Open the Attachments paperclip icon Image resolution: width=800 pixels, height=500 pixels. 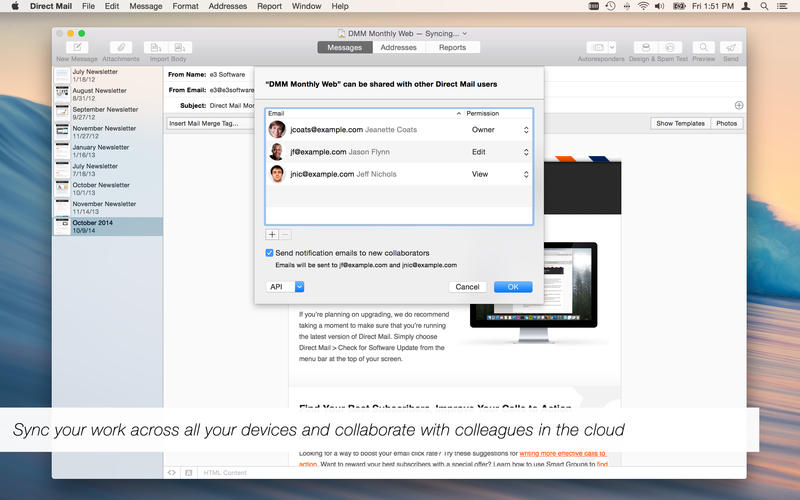121,47
